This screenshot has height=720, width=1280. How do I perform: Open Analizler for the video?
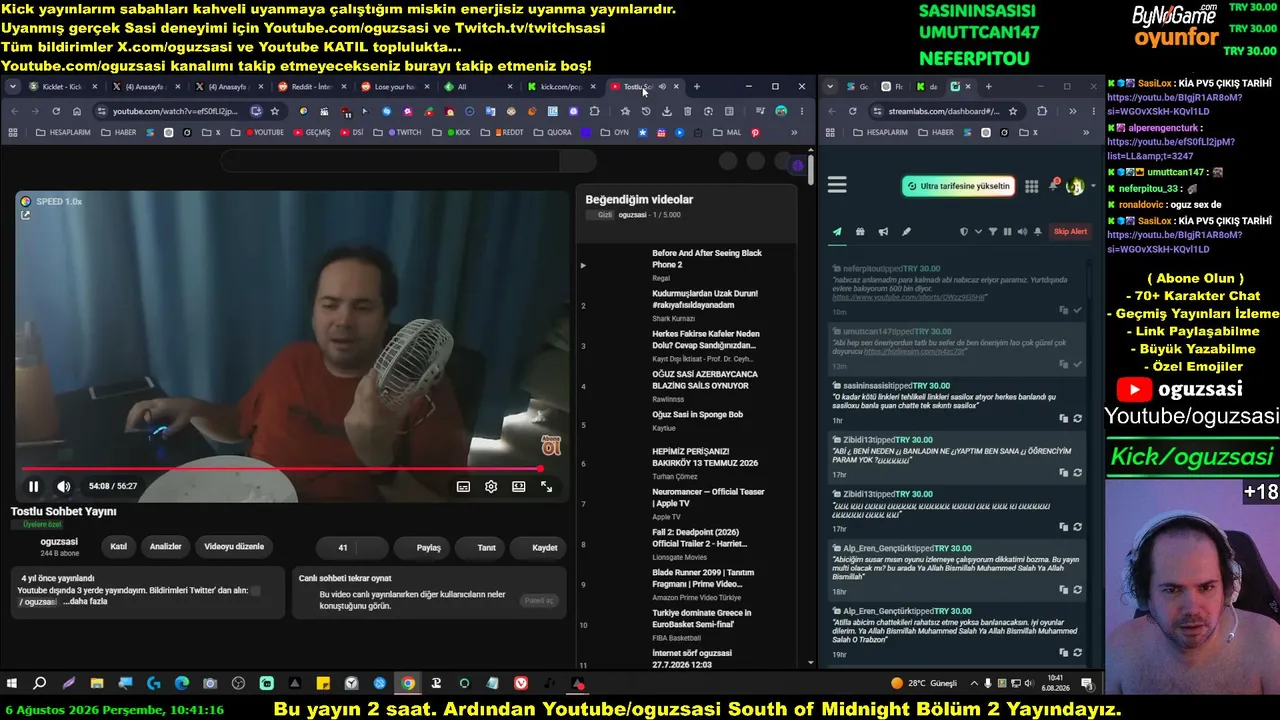[166, 547]
